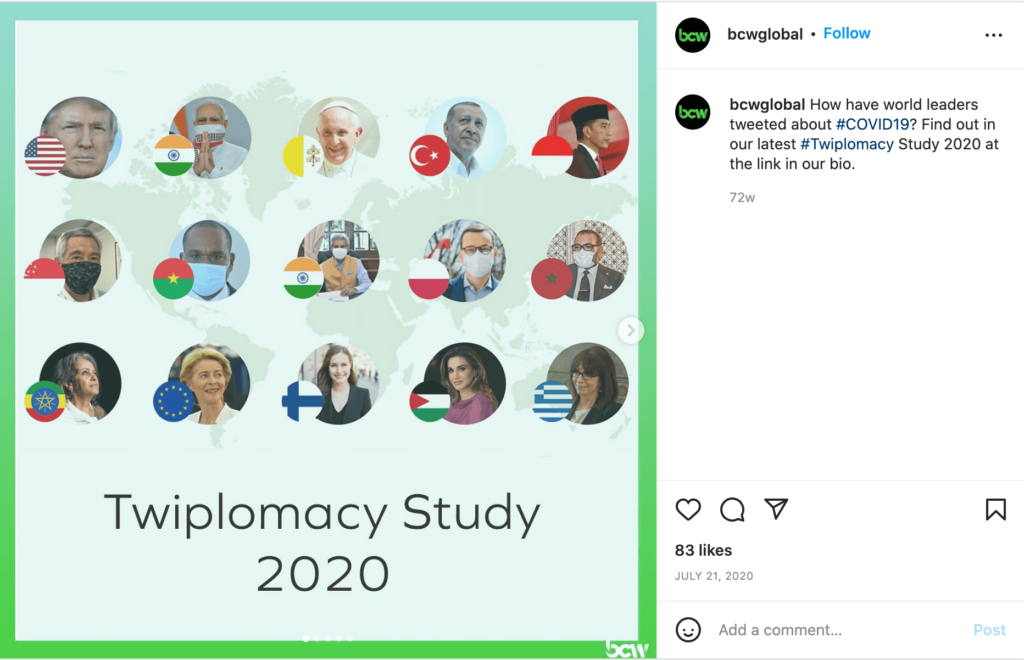The height and width of the screenshot is (660, 1024).
Task: Open the #COVID19 hashtag link
Action: [x=872, y=124]
